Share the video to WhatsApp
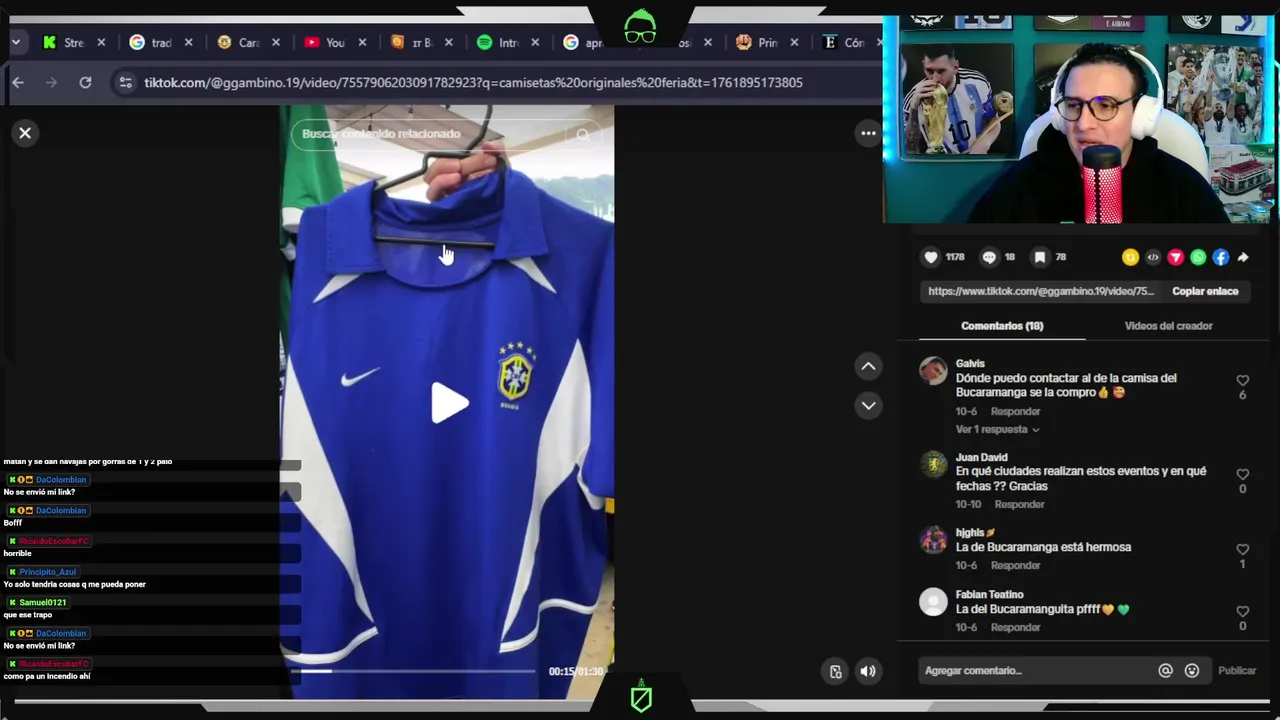 (1198, 257)
